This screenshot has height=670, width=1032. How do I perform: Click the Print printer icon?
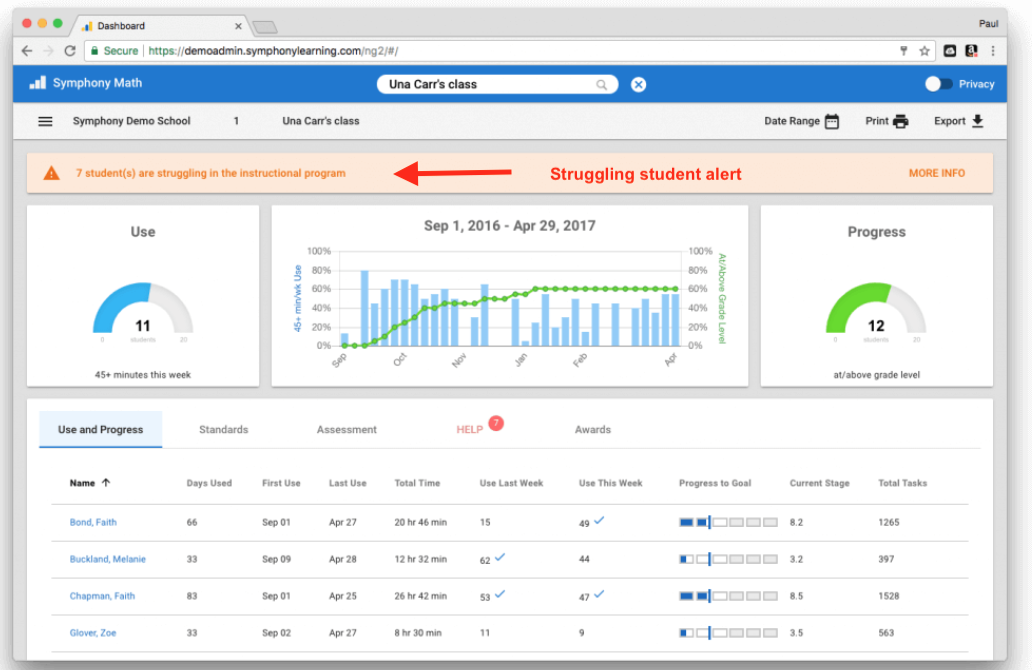[900, 121]
